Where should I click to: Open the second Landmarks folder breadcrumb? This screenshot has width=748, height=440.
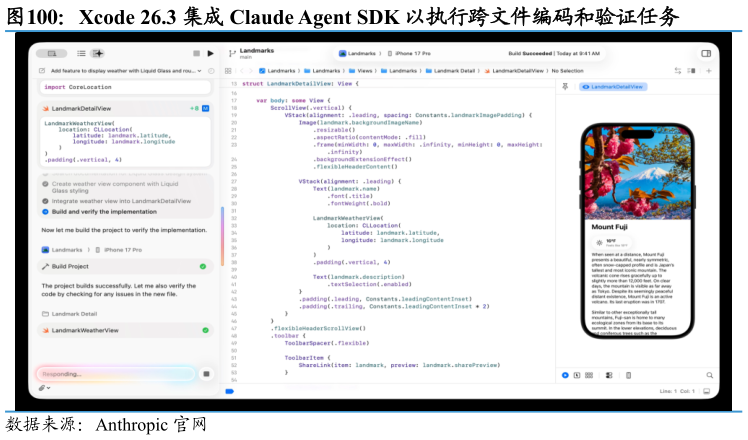click(322, 71)
